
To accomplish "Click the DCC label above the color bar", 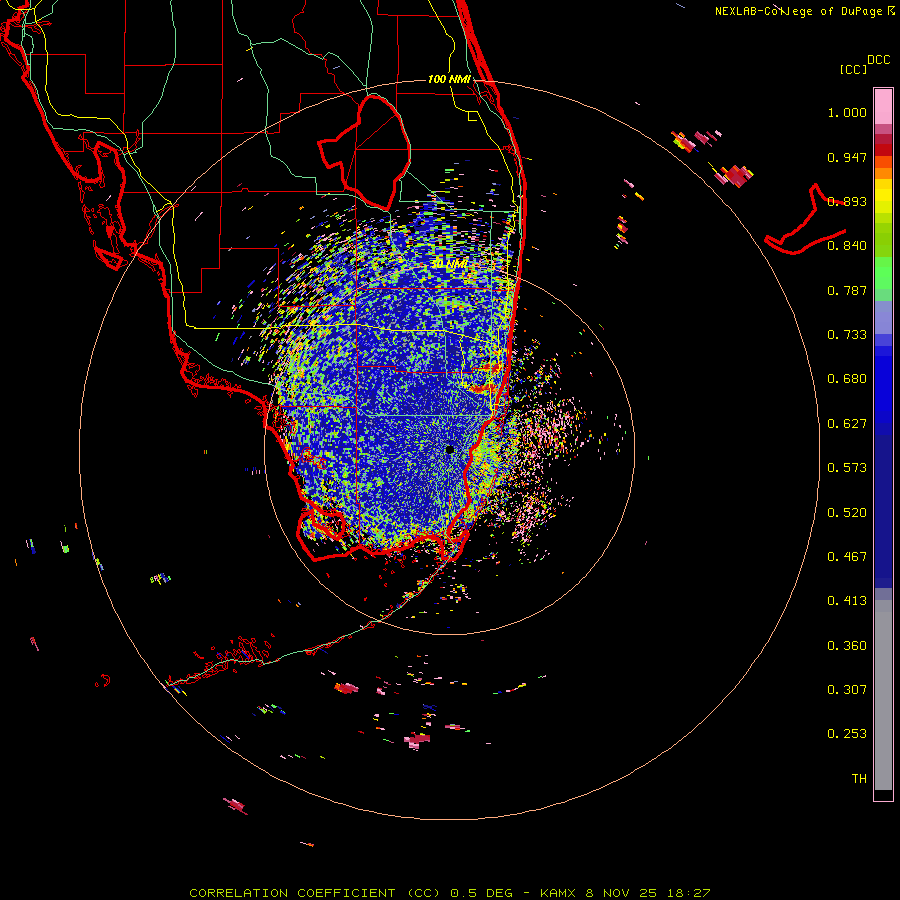I will 878,60.
